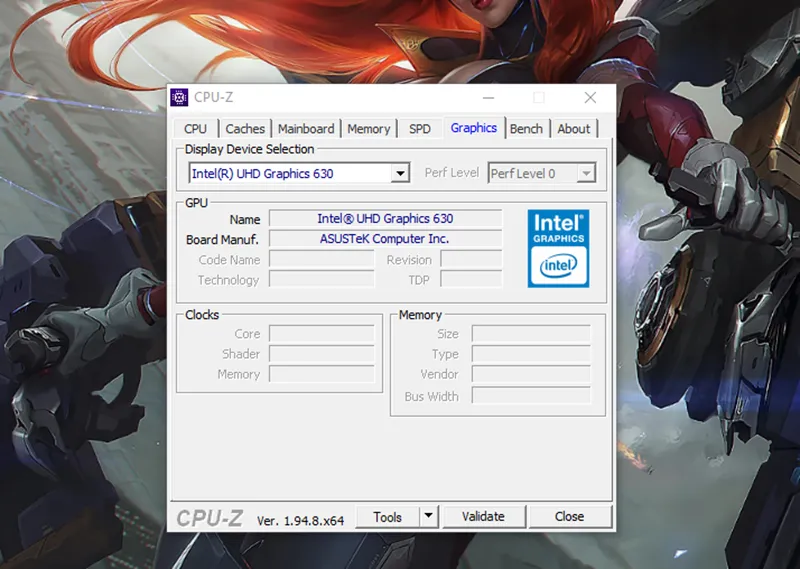Switch to the Caches tab

pos(245,129)
